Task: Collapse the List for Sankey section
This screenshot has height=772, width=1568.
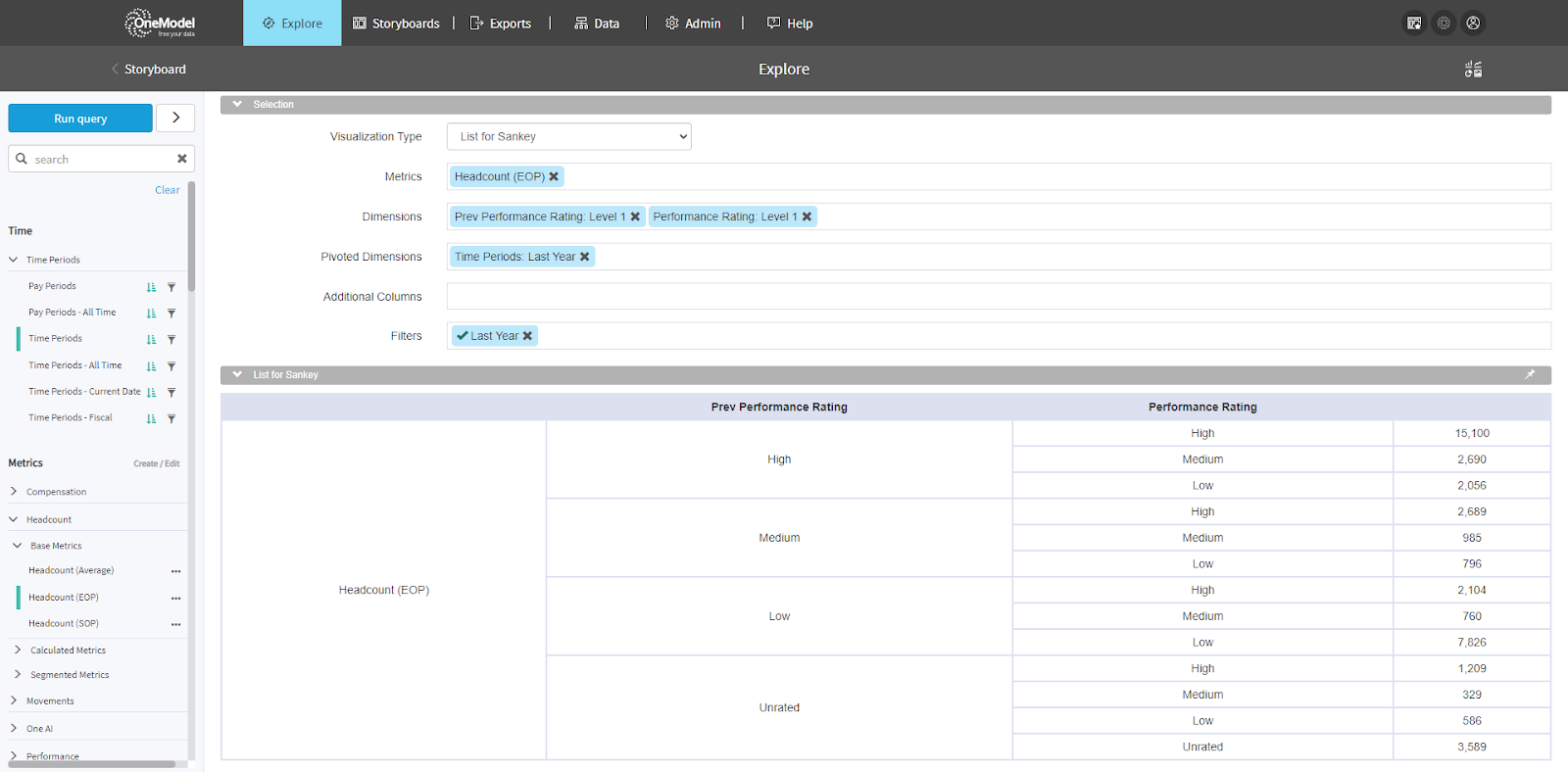Action: 237,374
